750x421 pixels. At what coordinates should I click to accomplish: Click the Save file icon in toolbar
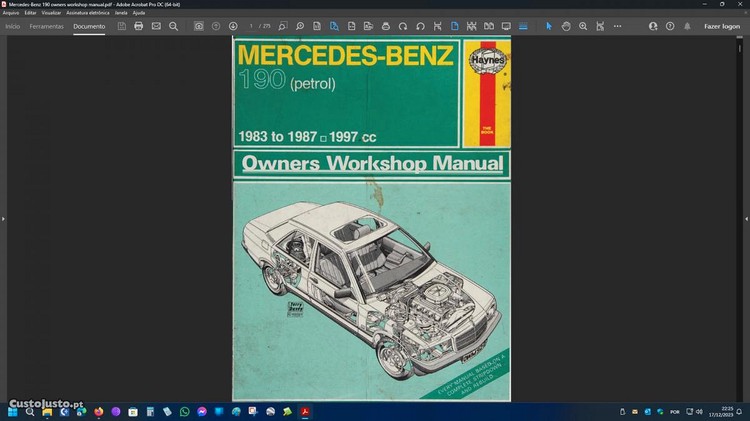tap(122, 26)
